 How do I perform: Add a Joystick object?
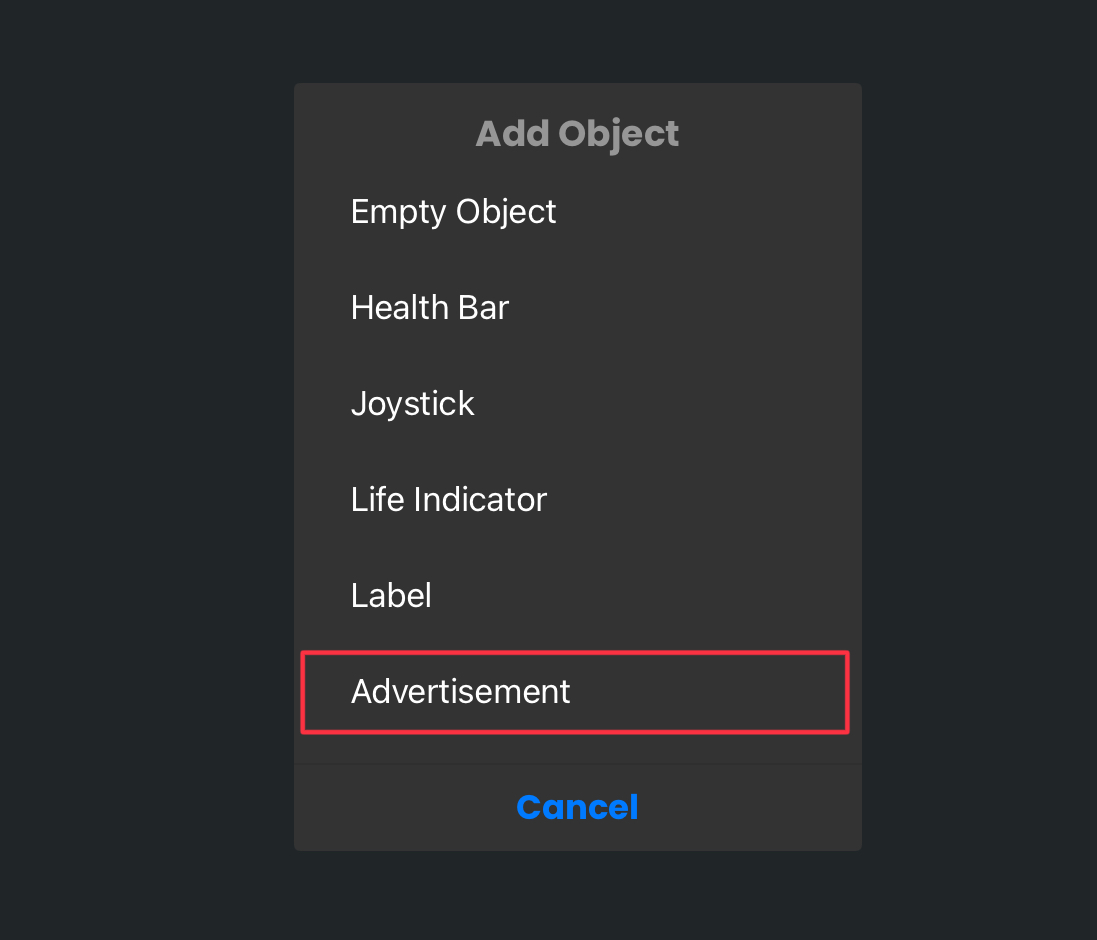577,404
